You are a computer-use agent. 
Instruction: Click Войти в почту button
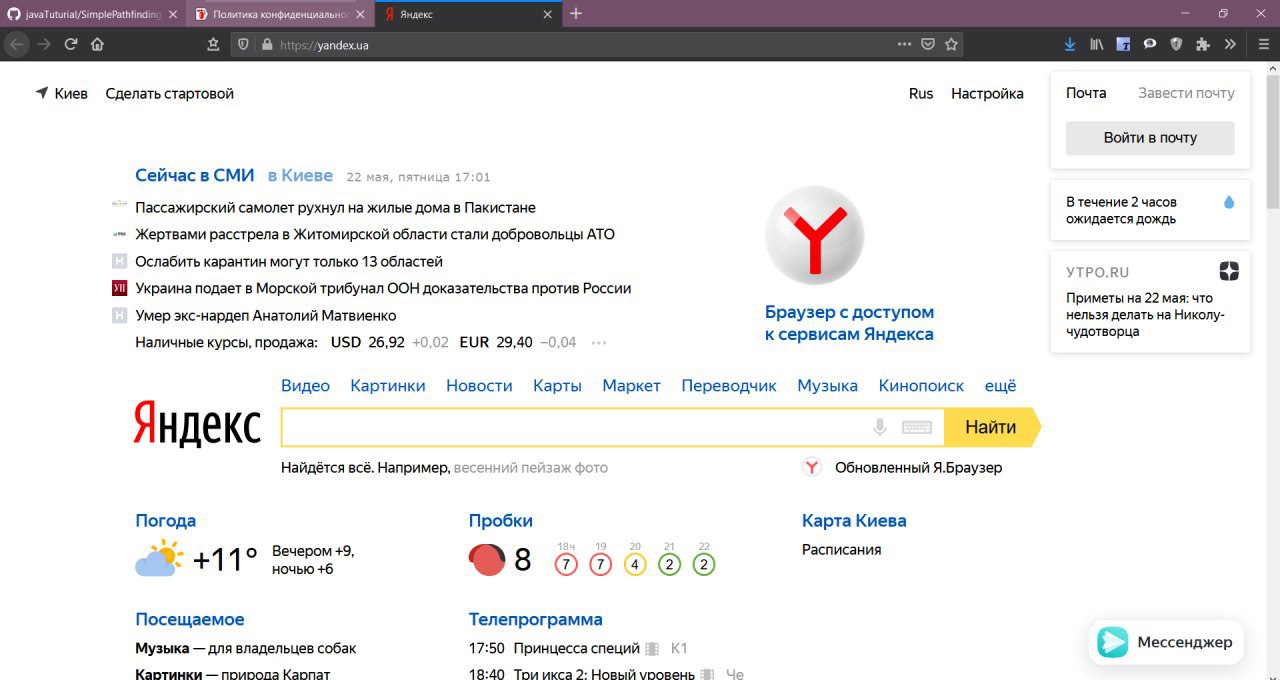[1150, 138]
